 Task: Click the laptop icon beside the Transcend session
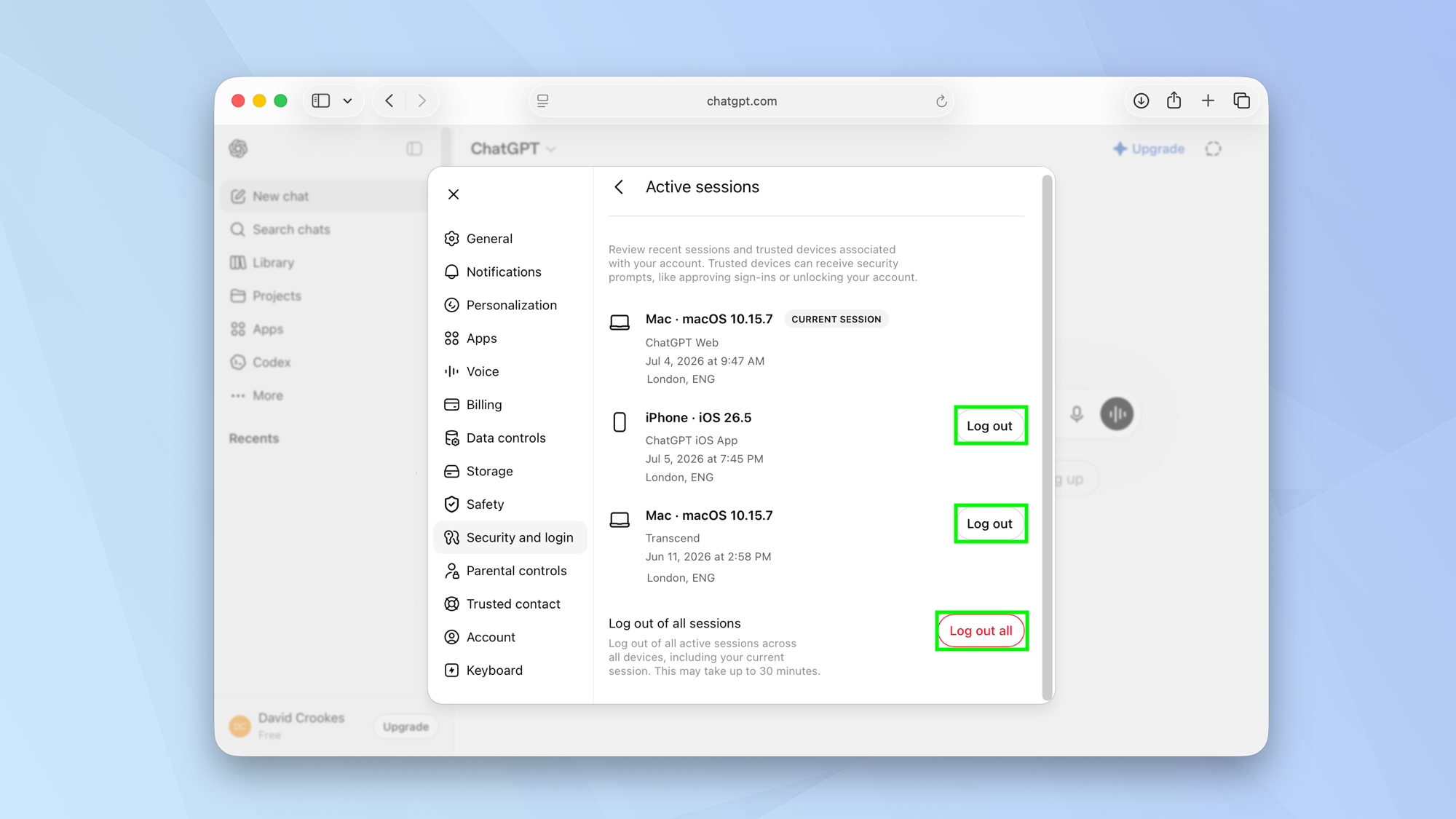[620, 520]
